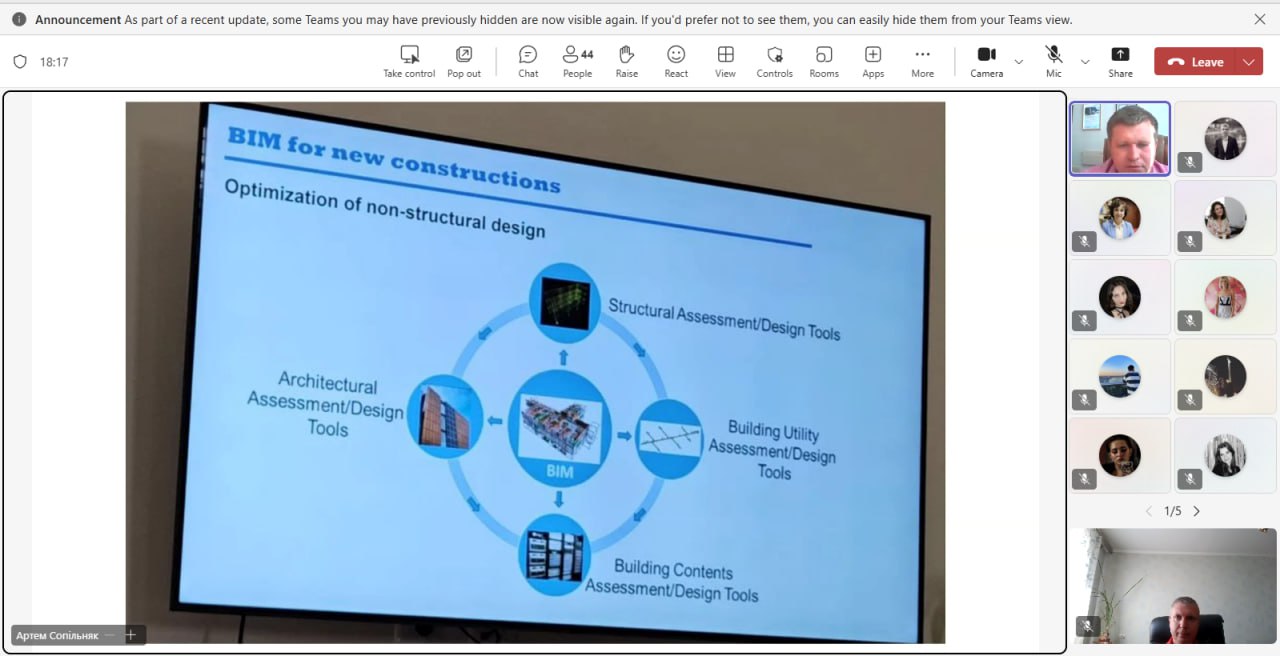Viewport: 1280px width, 656px height.
Task: Open the Controls menu
Action: [x=774, y=61]
